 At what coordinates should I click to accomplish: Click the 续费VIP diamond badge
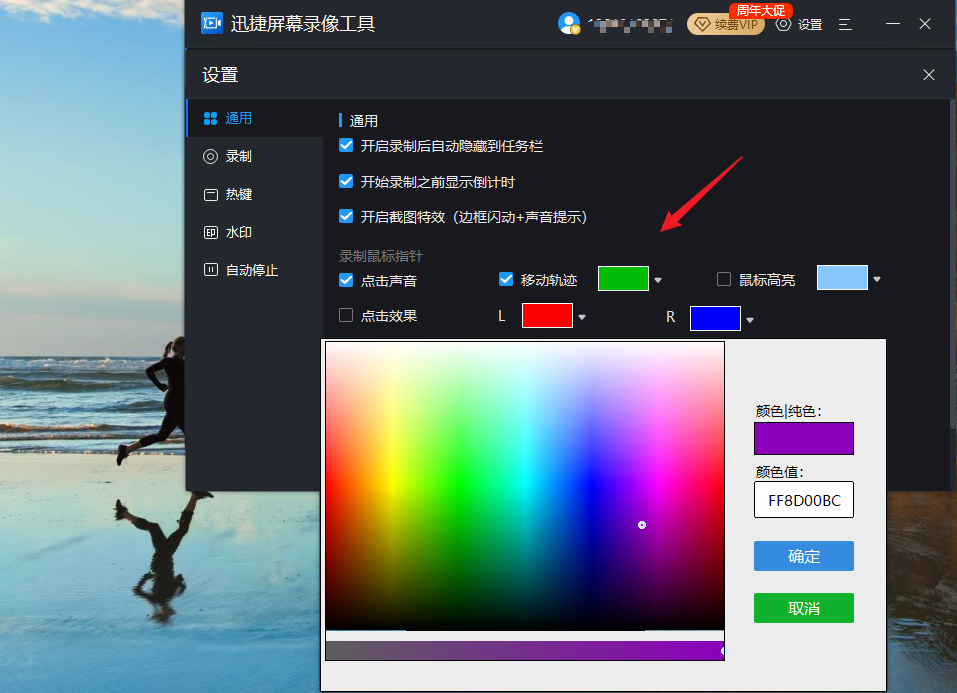pos(726,24)
